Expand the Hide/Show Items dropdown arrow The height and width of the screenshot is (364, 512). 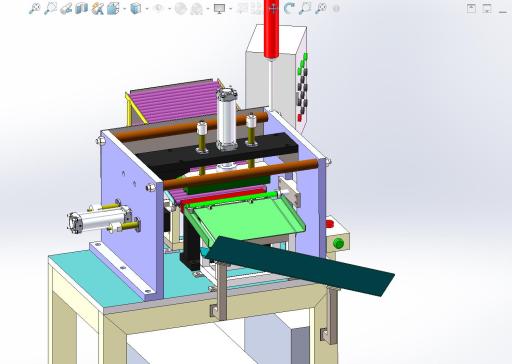coord(169,9)
